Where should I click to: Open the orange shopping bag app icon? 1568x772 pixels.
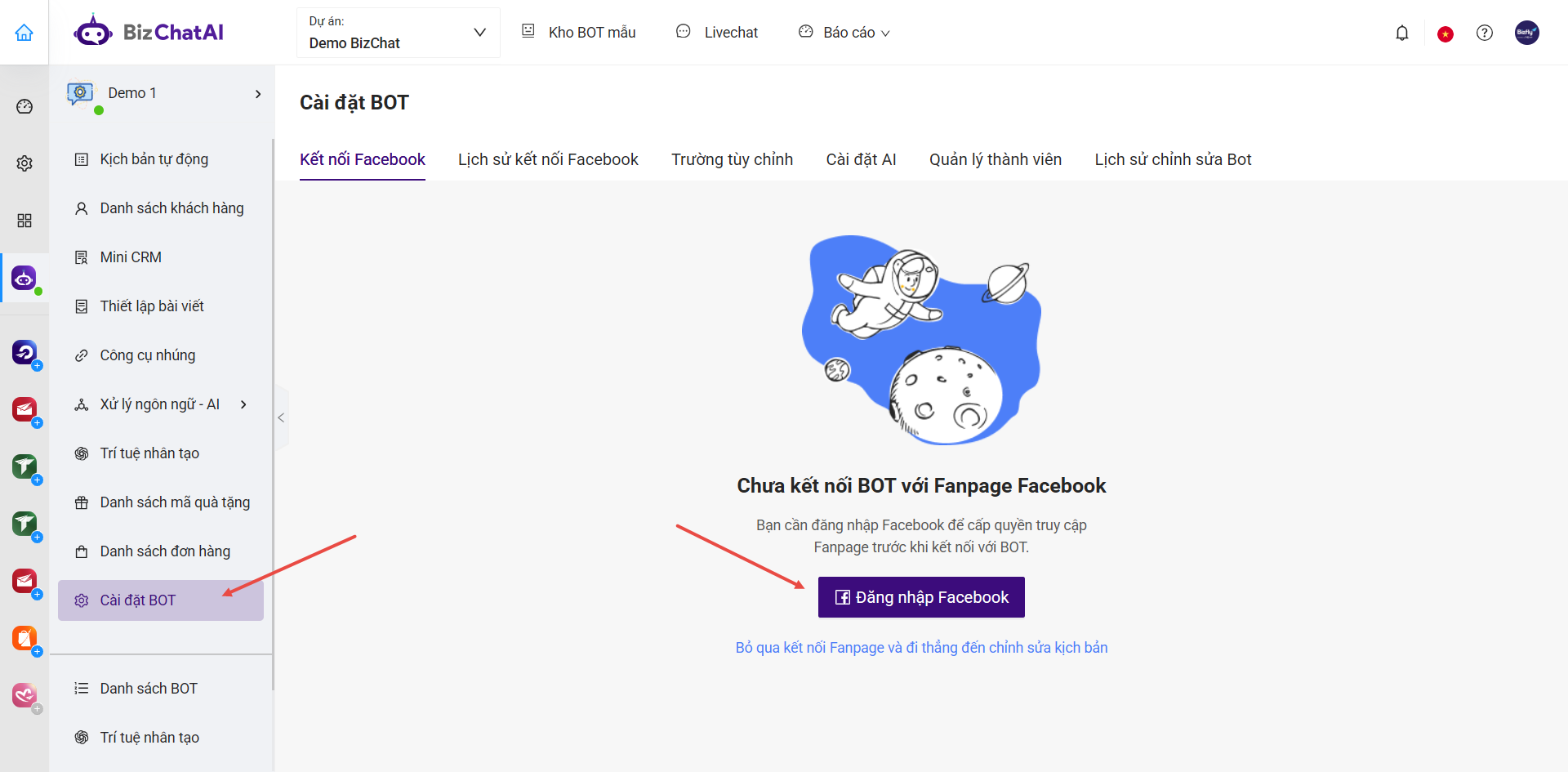(24, 638)
